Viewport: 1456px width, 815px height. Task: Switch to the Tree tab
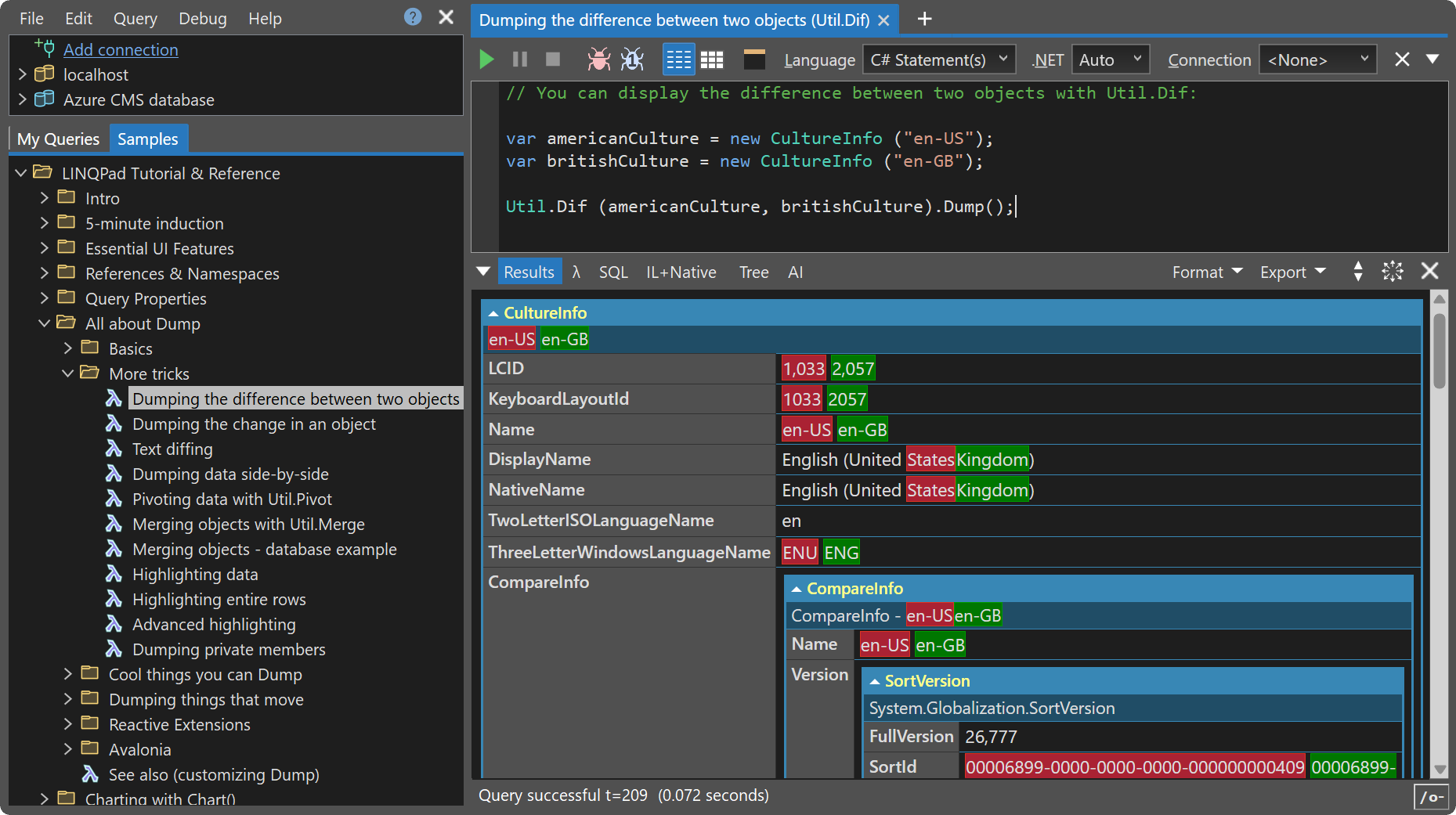(x=753, y=272)
